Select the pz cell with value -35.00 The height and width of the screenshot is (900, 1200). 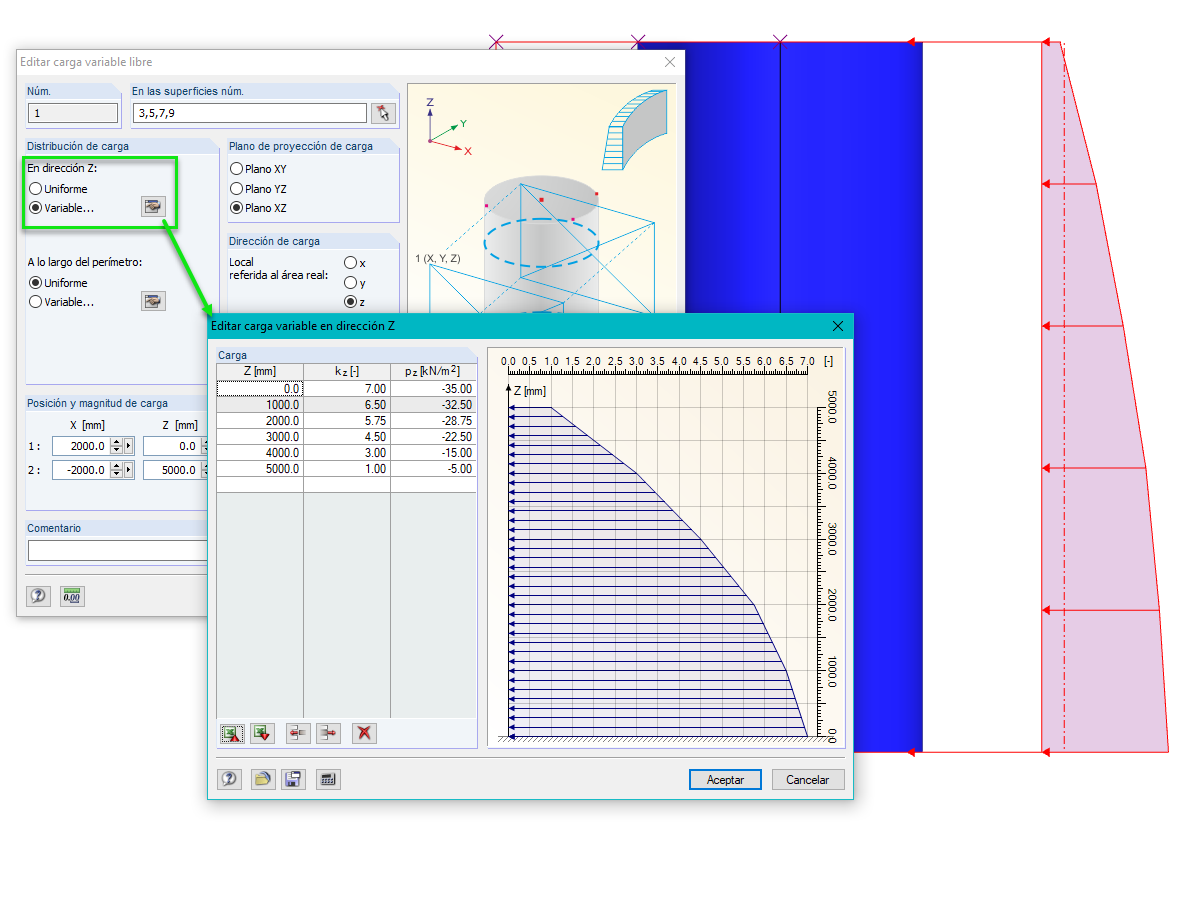(433, 389)
